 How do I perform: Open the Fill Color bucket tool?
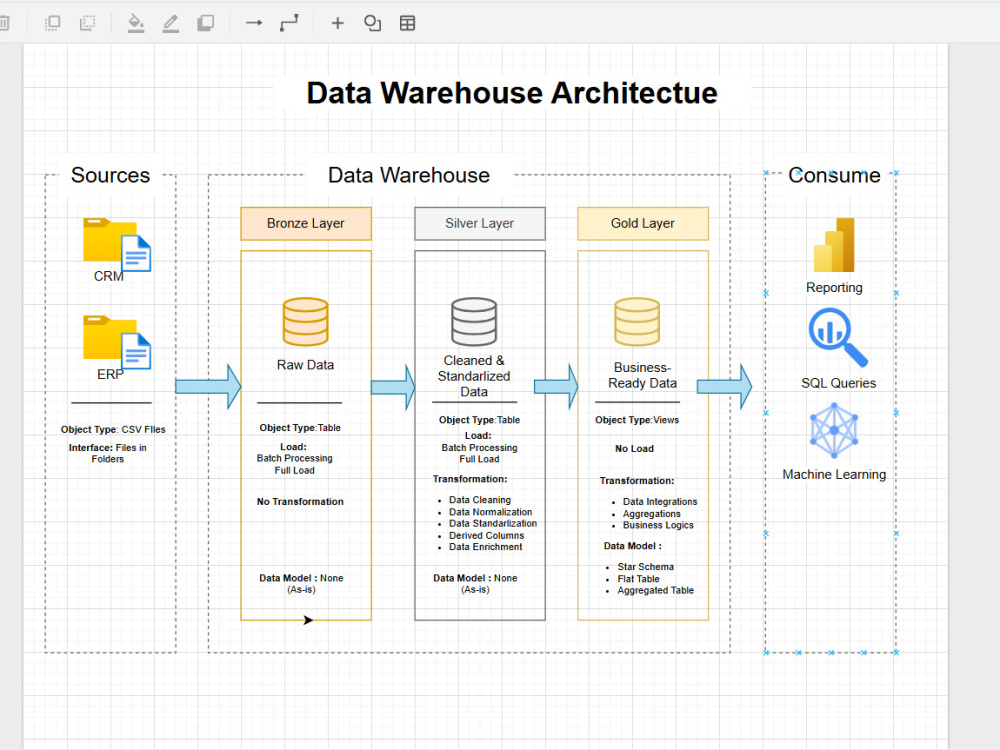point(135,24)
